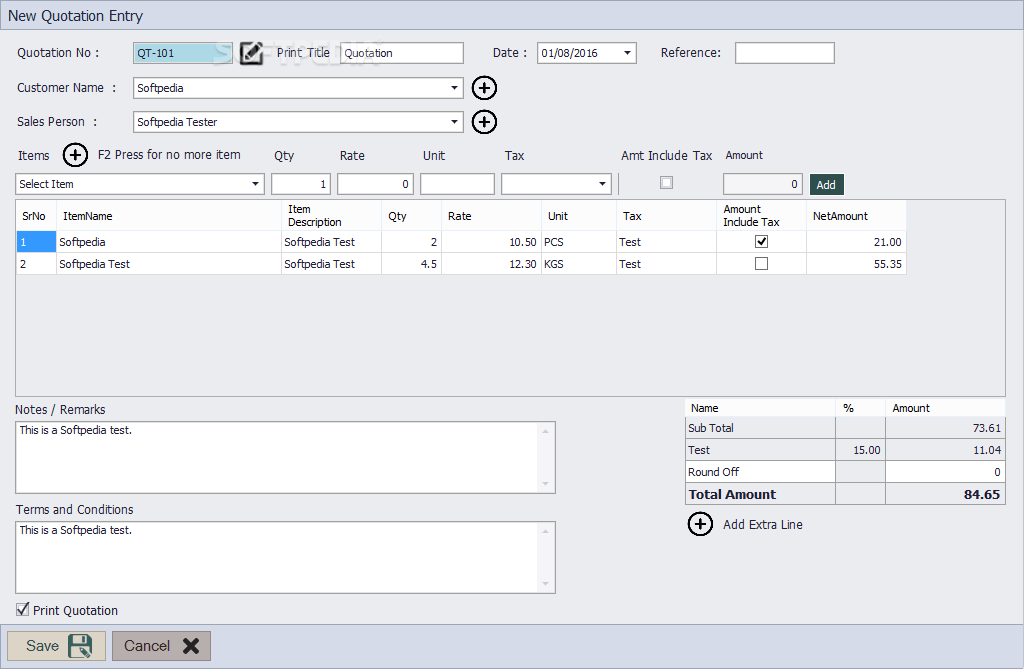Cancel the quotation entry
The height and width of the screenshot is (669, 1024).
tap(161, 646)
